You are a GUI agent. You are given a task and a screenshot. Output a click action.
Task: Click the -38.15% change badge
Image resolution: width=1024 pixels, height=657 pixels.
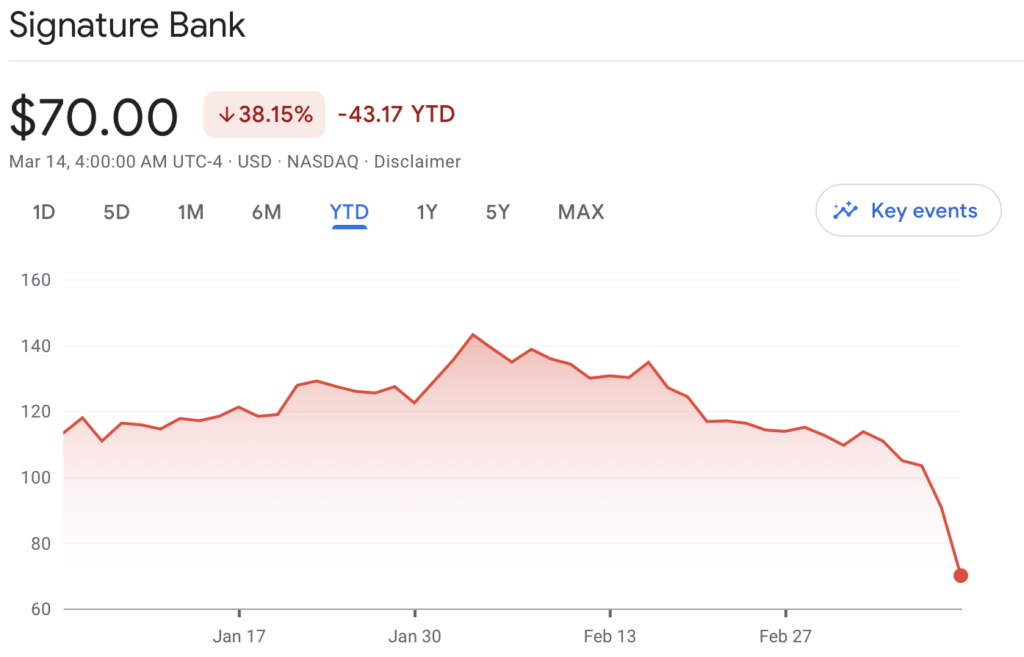point(264,114)
